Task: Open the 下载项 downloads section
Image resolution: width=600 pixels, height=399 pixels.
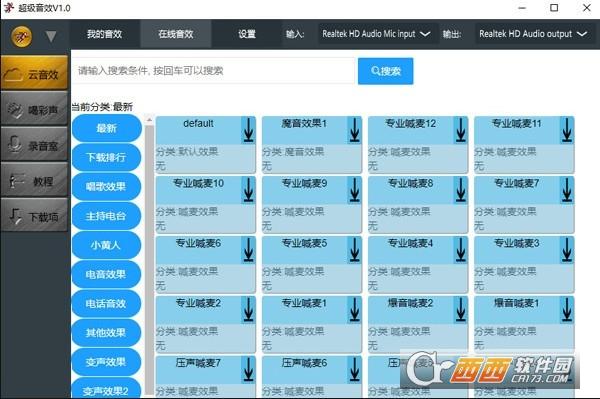Action: point(34,216)
